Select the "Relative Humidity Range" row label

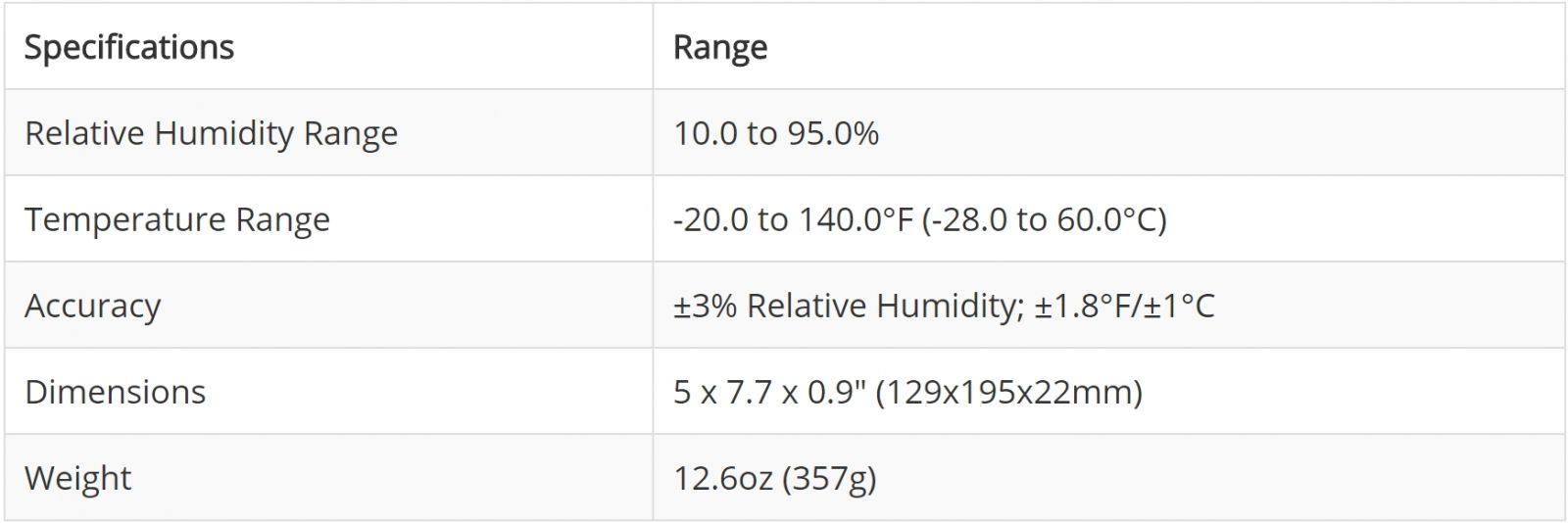coord(211,133)
